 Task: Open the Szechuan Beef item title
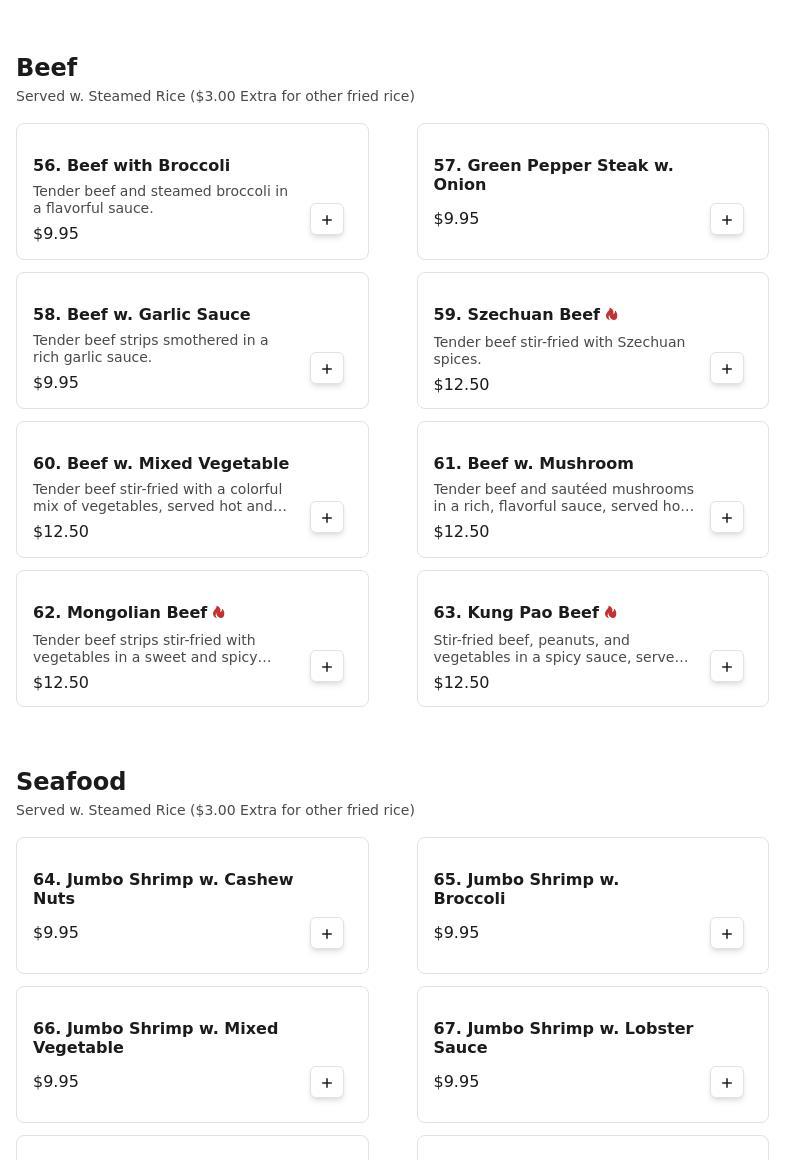pyautogui.click(x=516, y=314)
